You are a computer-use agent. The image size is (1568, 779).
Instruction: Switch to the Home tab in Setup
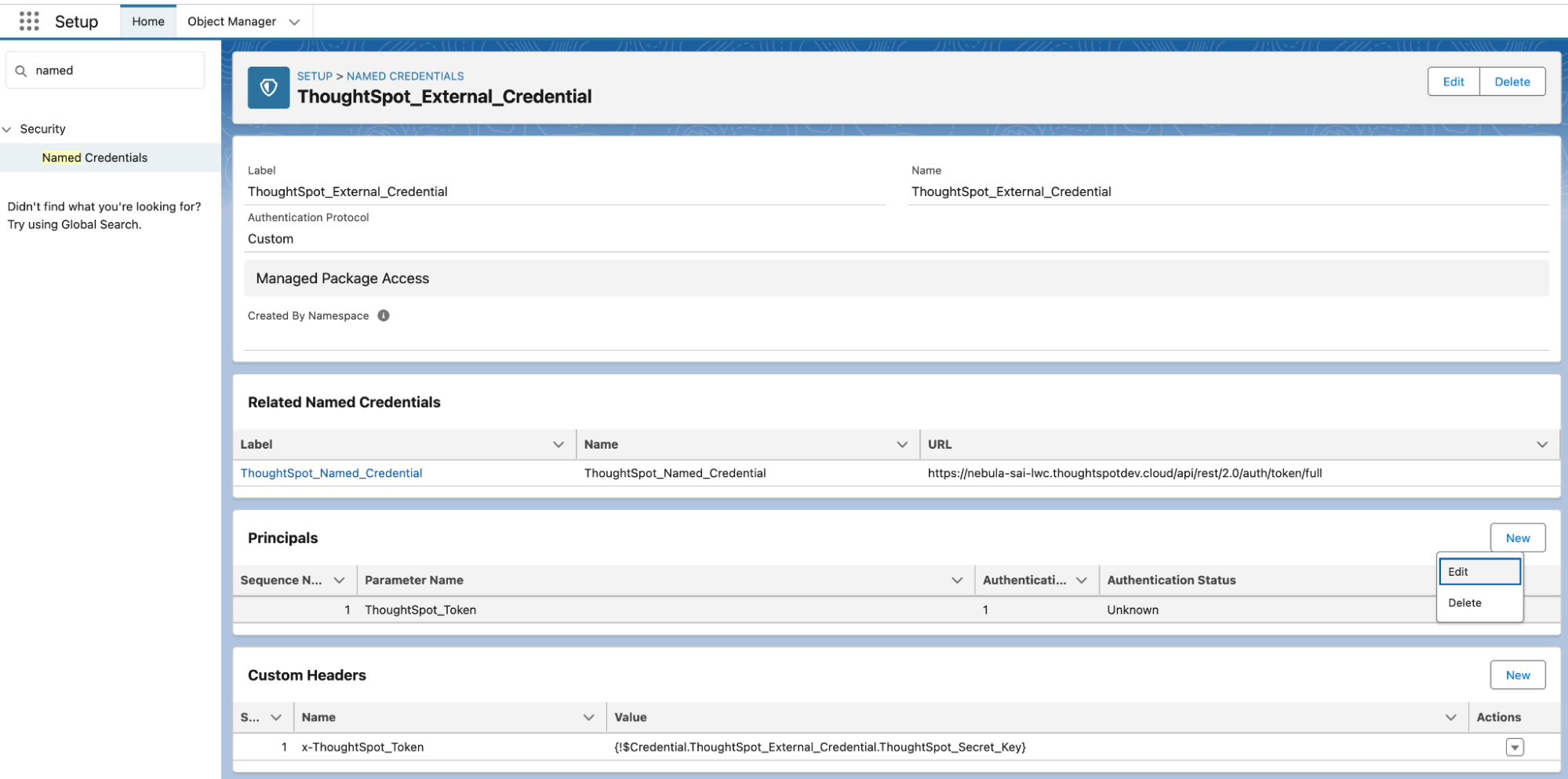click(147, 21)
